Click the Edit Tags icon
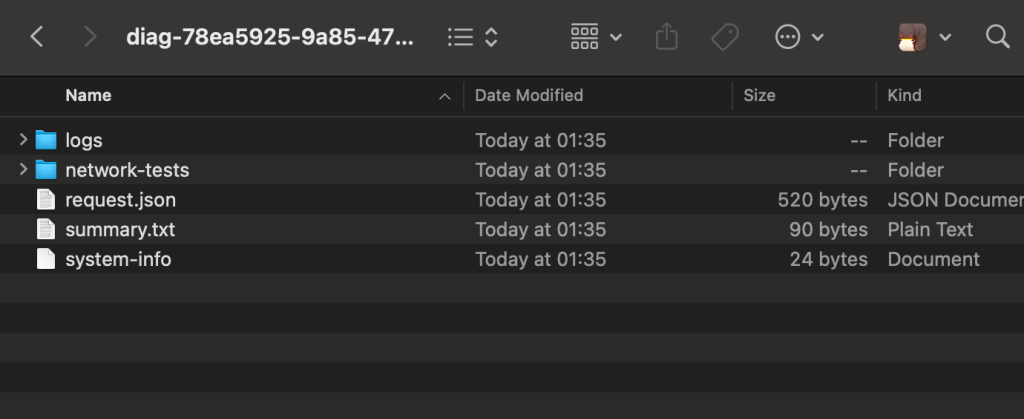The height and width of the screenshot is (419, 1024). click(x=724, y=37)
